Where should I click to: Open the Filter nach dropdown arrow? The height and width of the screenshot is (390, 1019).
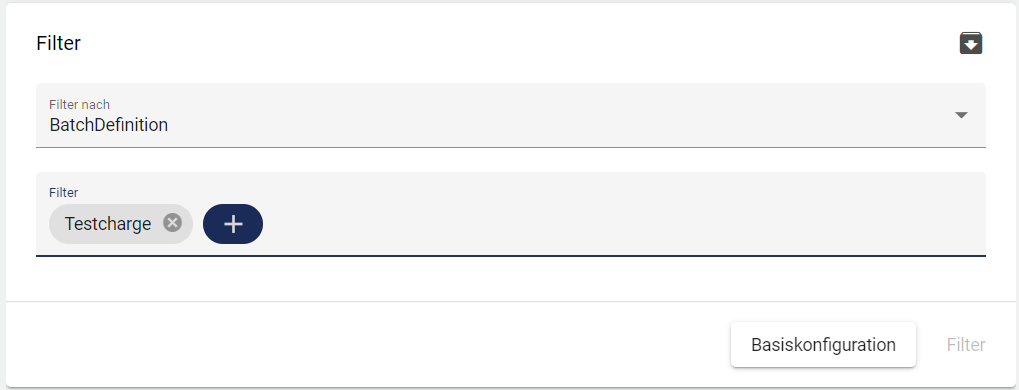tap(961, 115)
